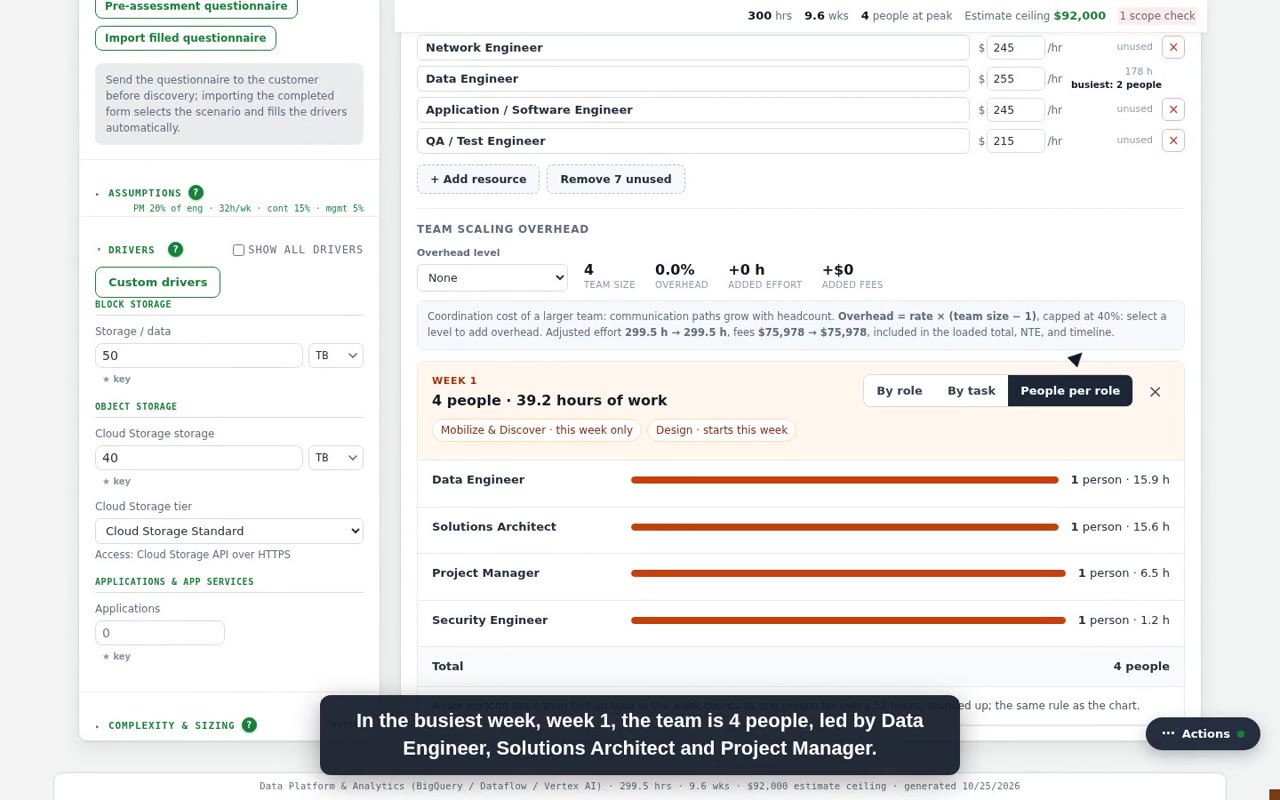Open help for Assumptions section

[x=196, y=192]
